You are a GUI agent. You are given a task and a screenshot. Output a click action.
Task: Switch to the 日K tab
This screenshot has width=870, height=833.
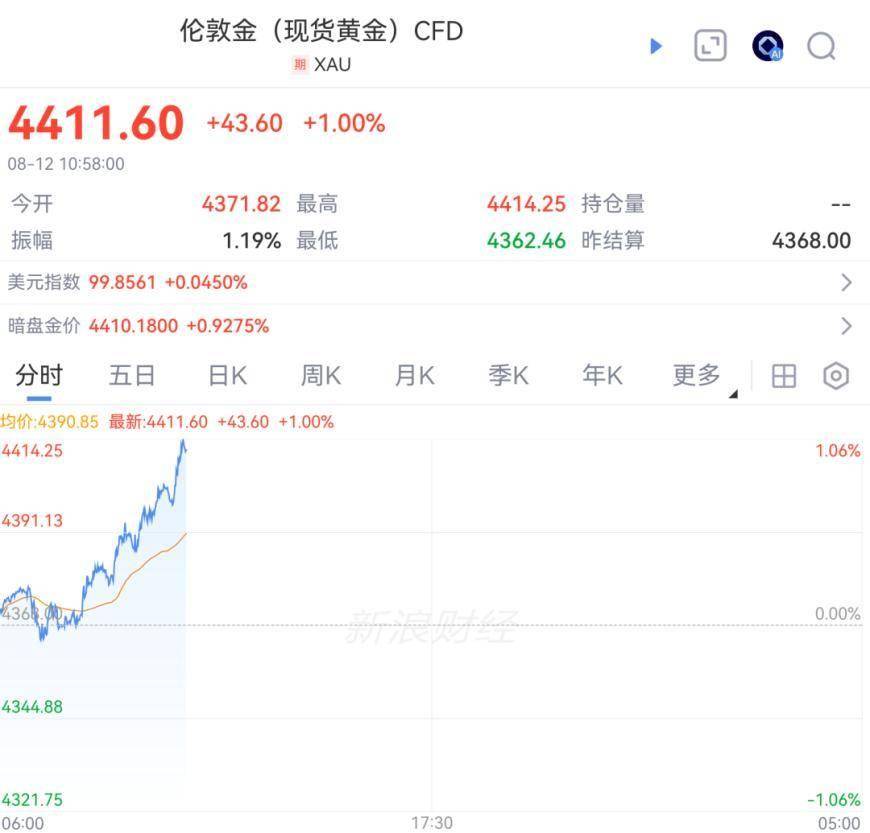[227, 376]
